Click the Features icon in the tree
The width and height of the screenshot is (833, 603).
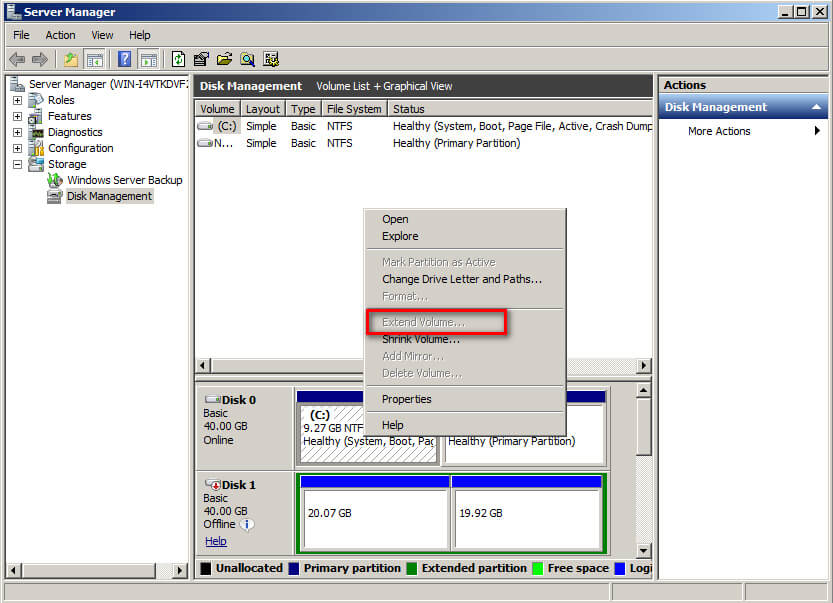36,116
